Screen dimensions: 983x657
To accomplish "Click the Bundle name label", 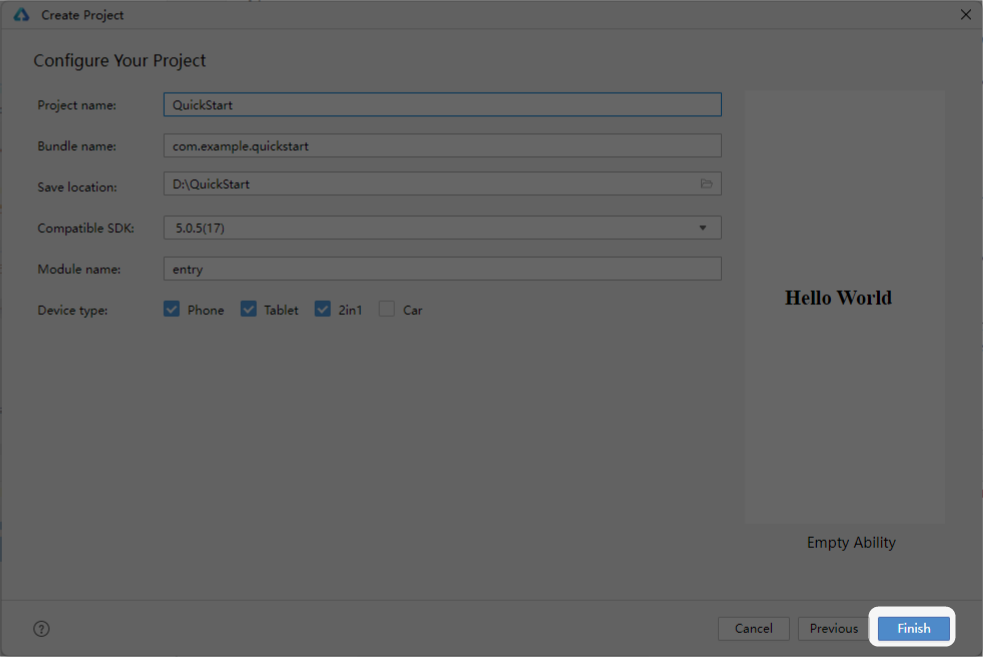I will [76, 146].
